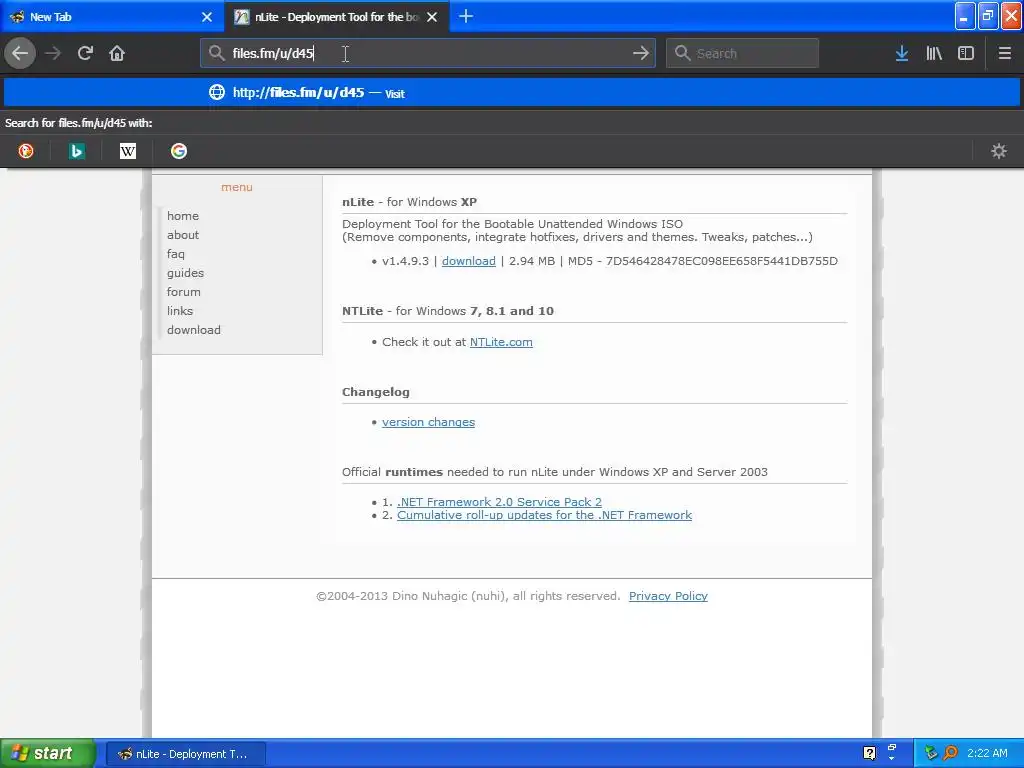Search with the Bing engine icon
Image resolution: width=1024 pixels, height=768 pixels.
click(77, 151)
